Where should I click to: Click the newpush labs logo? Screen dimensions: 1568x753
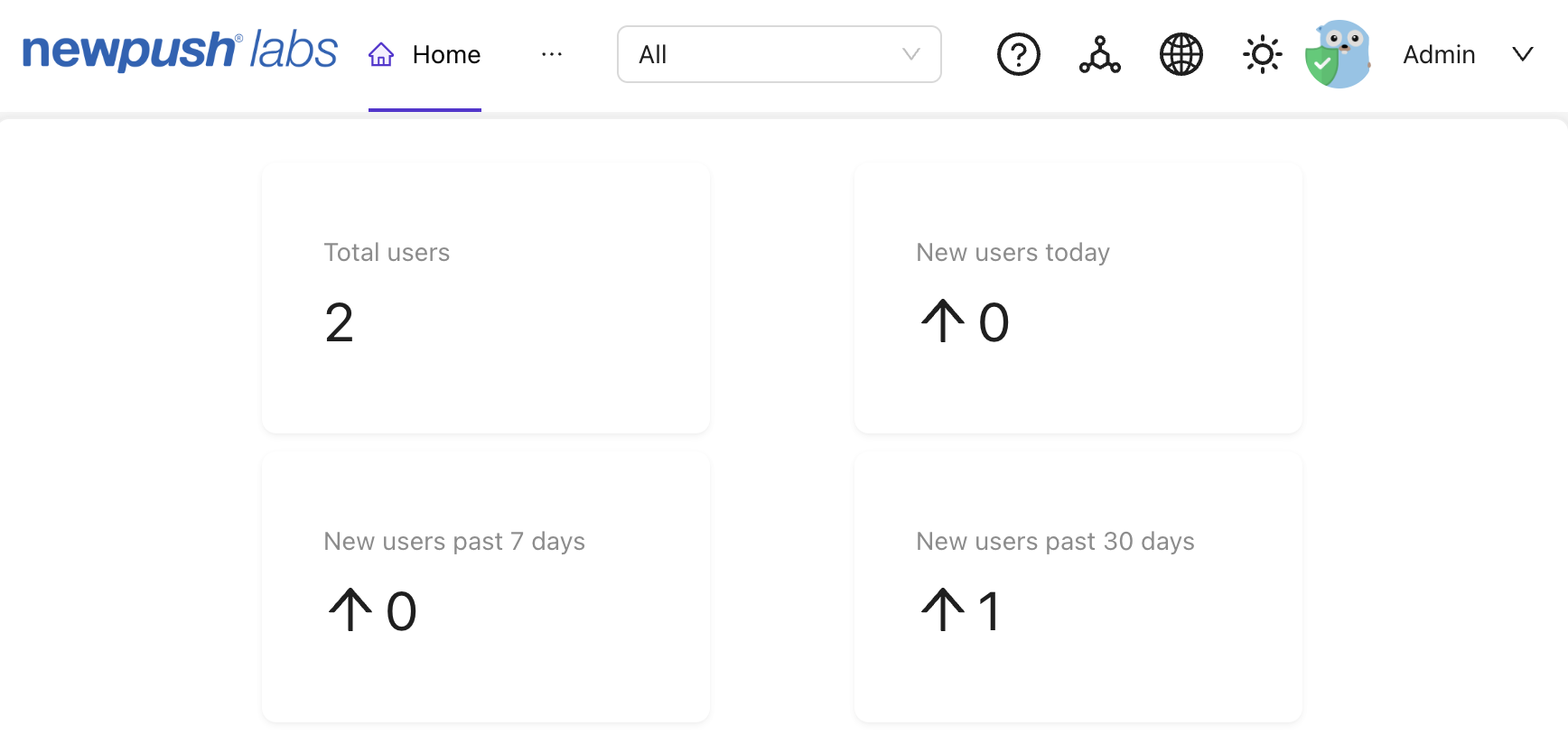point(180,51)
